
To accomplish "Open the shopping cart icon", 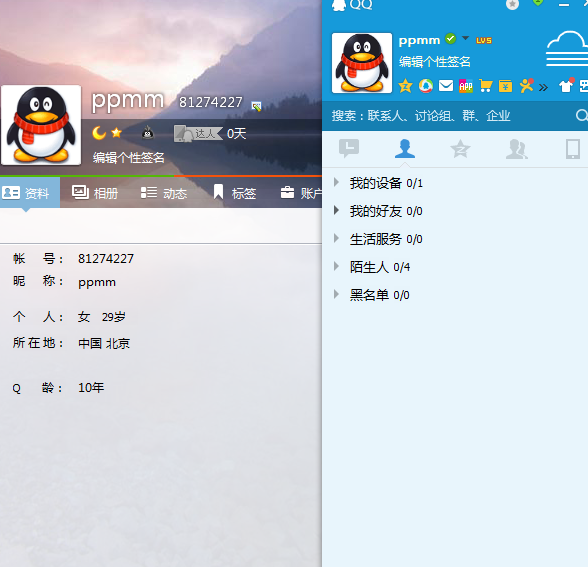I will 486,86.
